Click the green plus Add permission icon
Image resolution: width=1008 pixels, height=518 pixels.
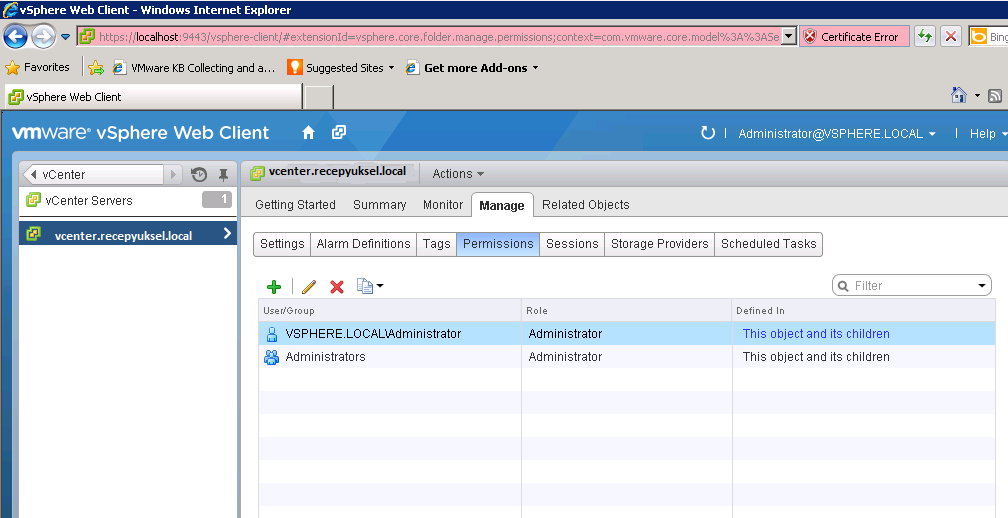pyautogui.click(x=274, y=287)
